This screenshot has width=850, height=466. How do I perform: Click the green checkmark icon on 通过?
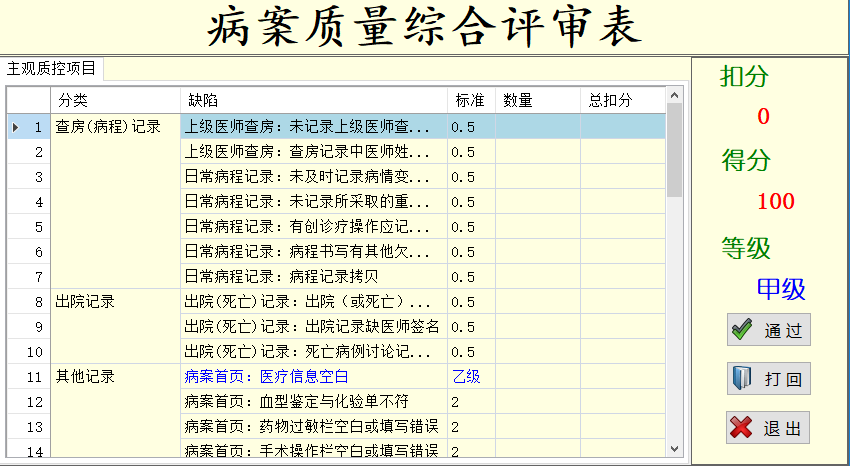click(742, 329)
